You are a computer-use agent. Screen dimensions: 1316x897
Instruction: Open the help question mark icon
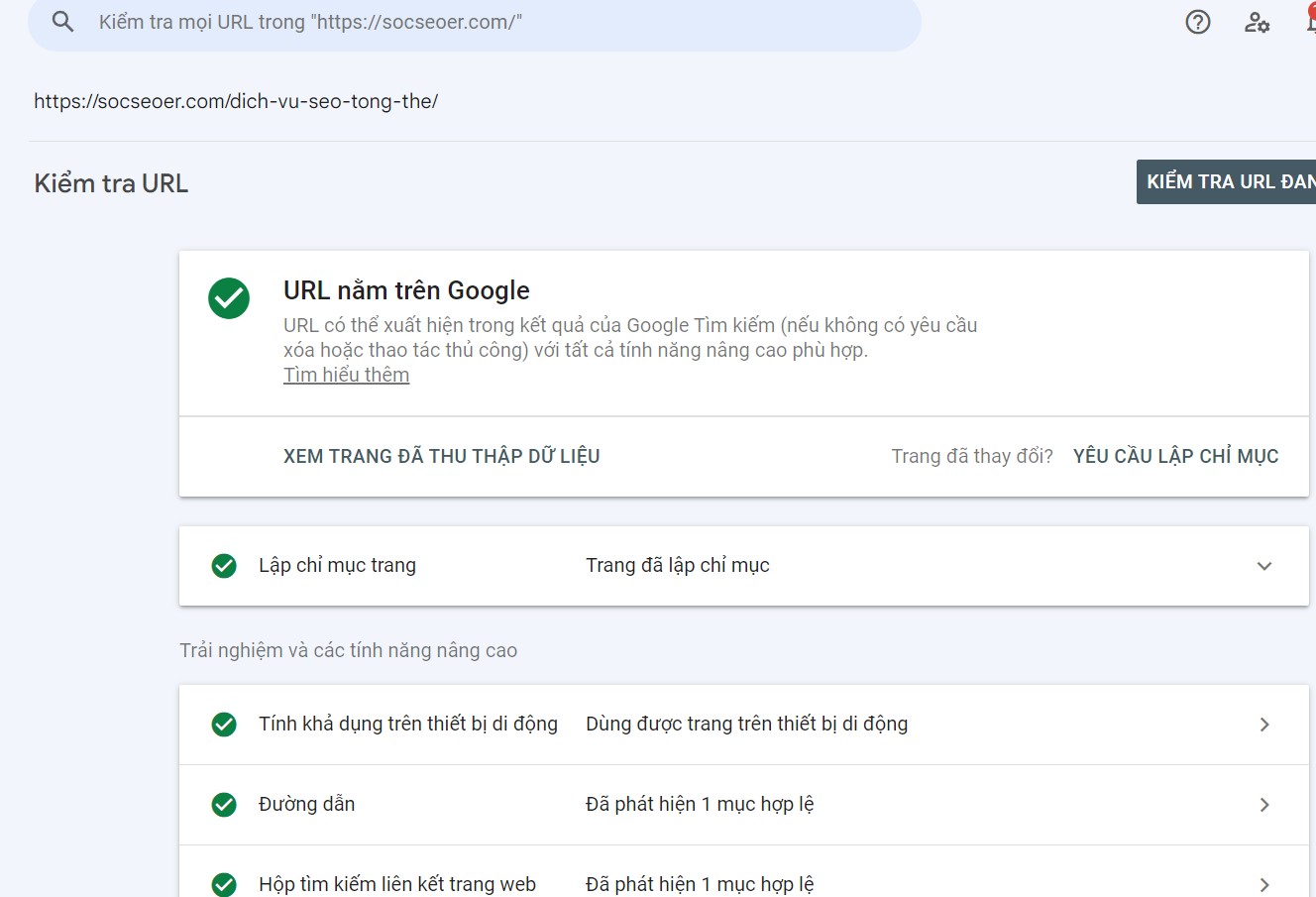tap(1198, 22)
